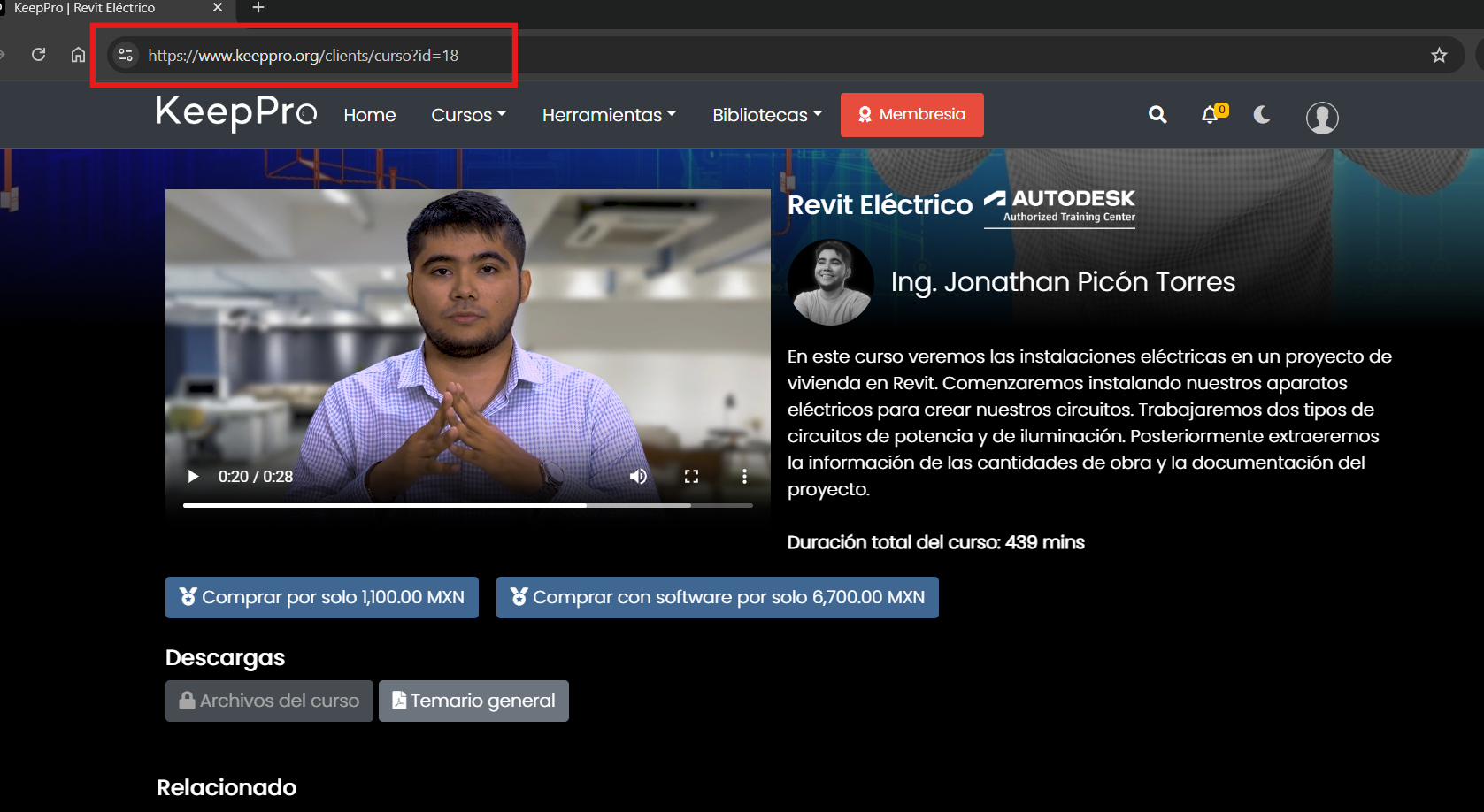Click Ing. Jonathan Picón Torres name
Image resolution: width=1484 pixels, height=812 pixels.
(1063, 281)
